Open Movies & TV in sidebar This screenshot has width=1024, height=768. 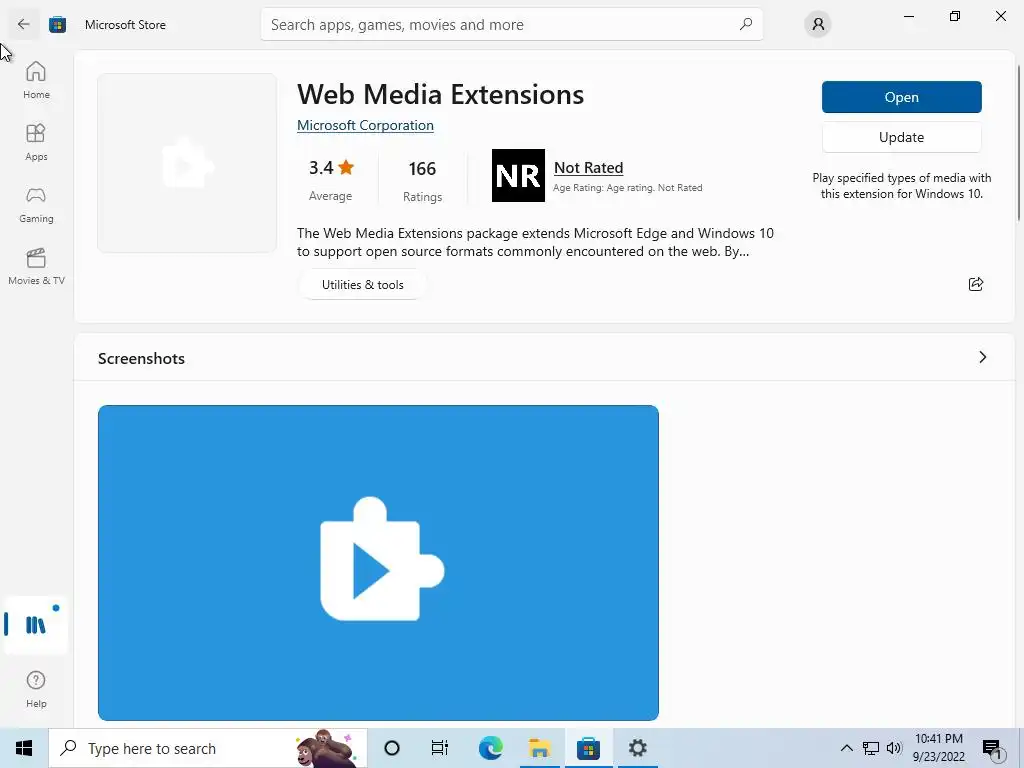point(36,266)
